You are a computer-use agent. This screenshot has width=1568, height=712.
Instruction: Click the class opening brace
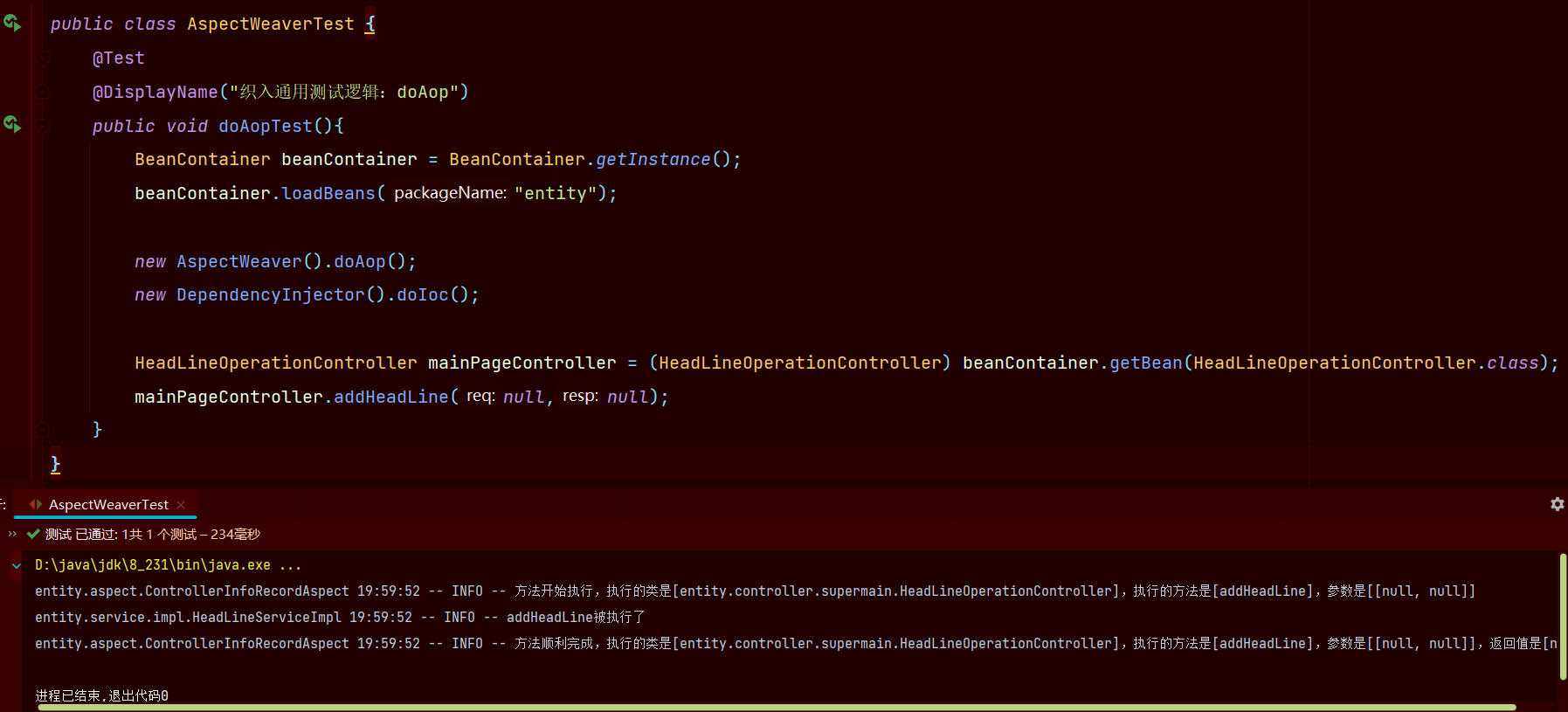click(x=370, y=24)
